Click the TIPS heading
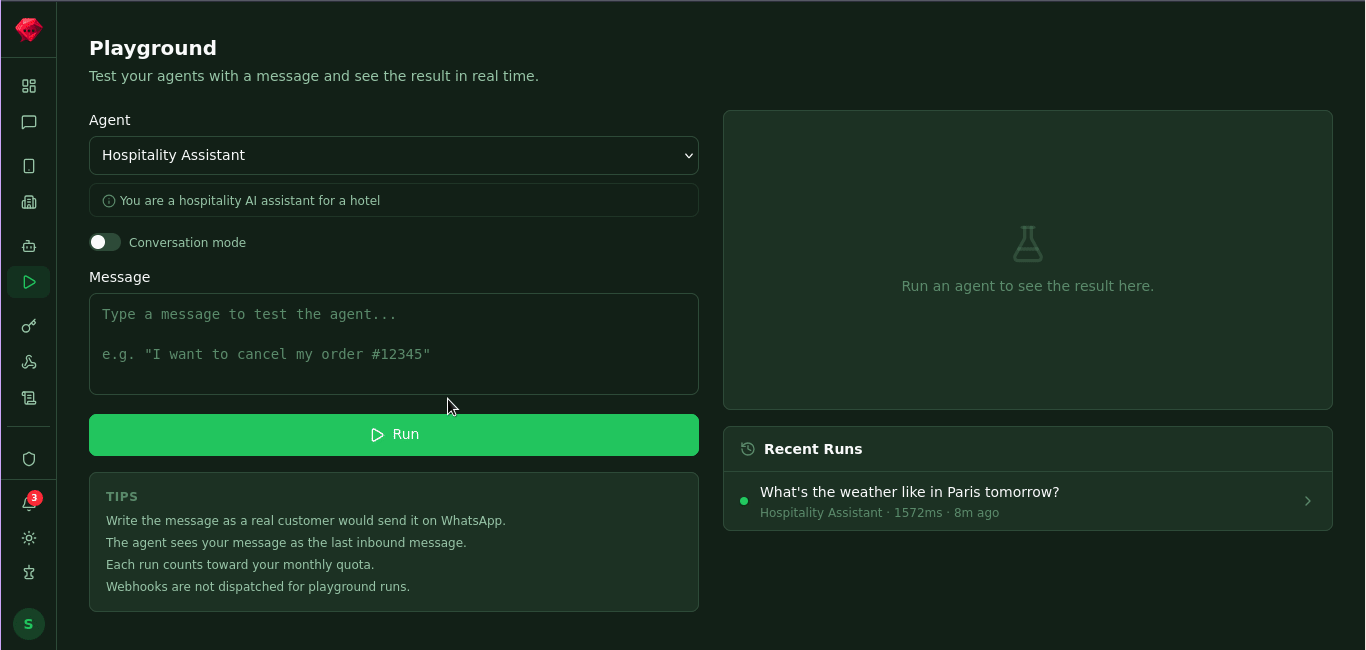 (122, 497)
